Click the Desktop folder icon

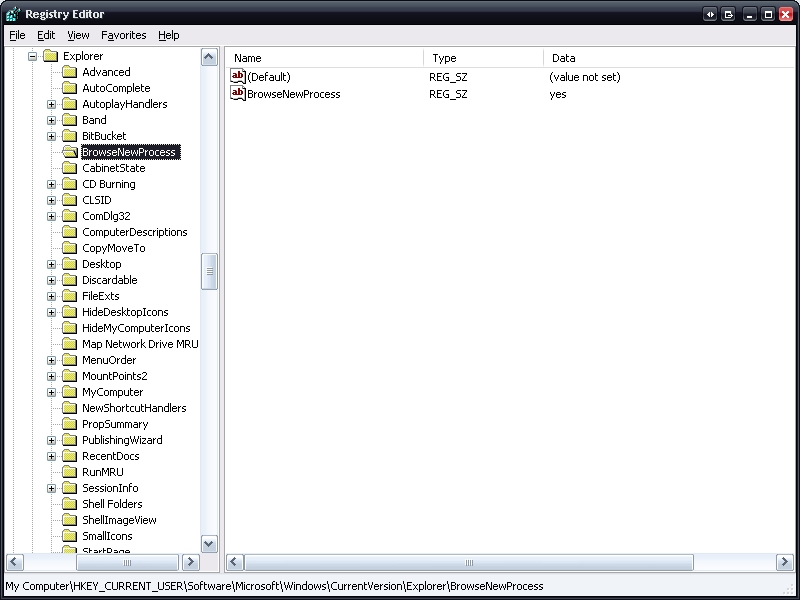69,264
